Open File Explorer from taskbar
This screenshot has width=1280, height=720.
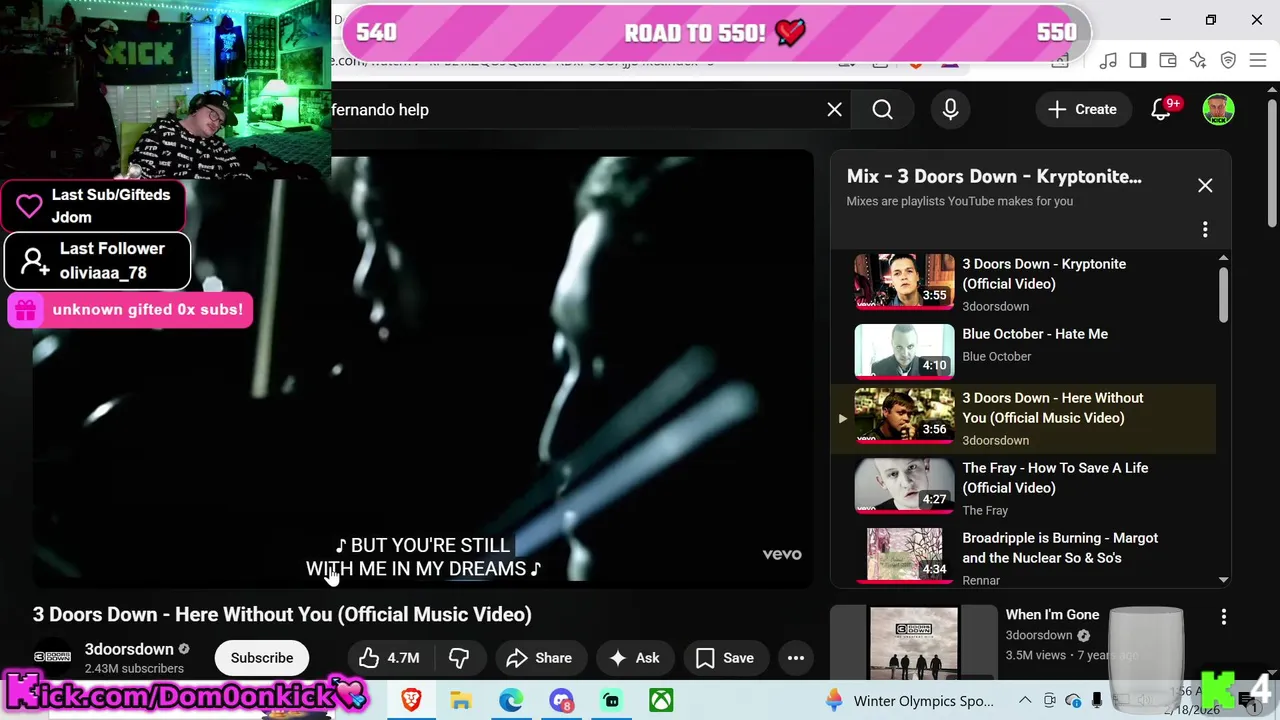[x=460, y=700]
